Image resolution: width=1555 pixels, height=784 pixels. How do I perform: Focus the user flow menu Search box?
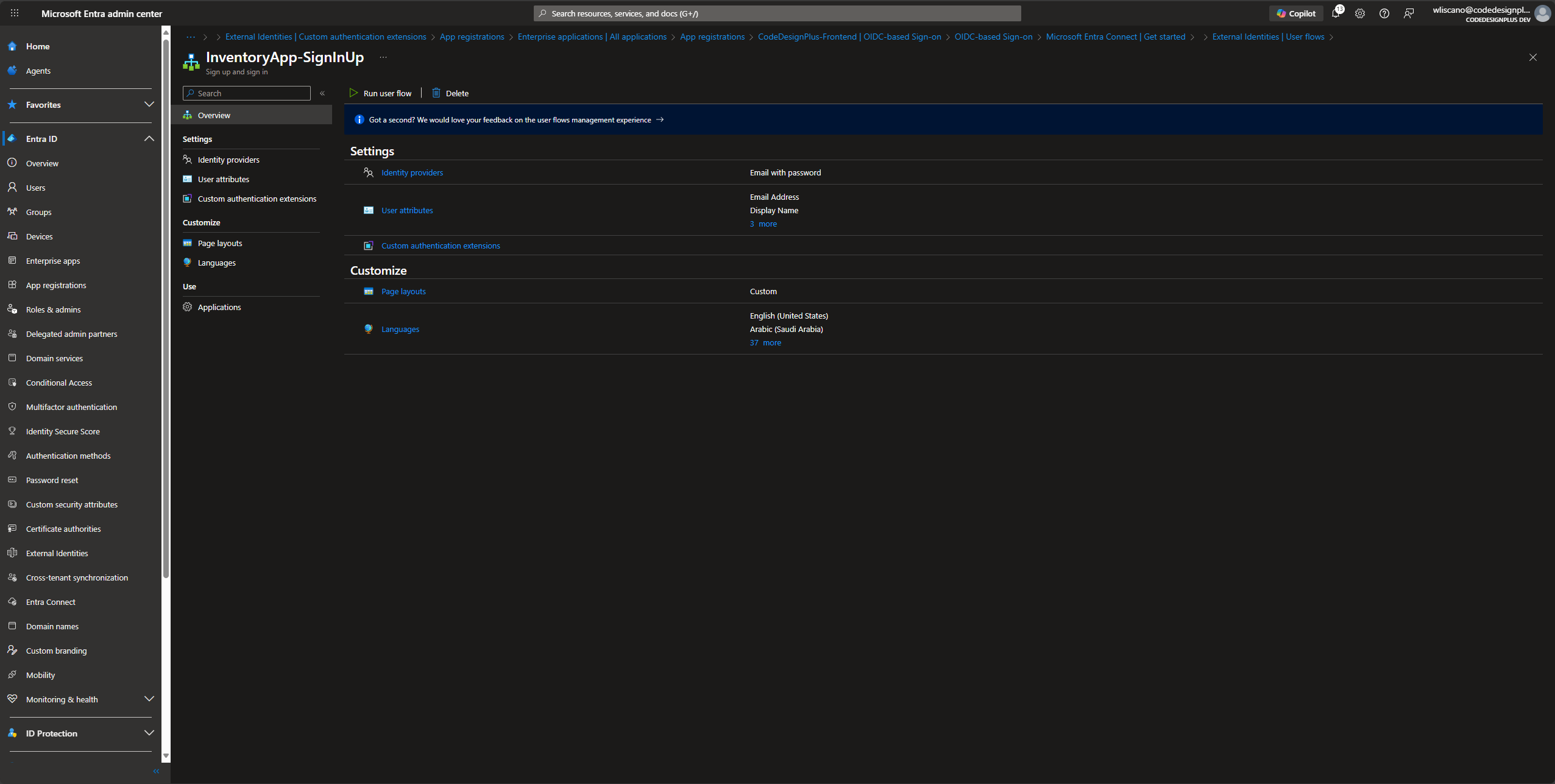tap(247, 93)
